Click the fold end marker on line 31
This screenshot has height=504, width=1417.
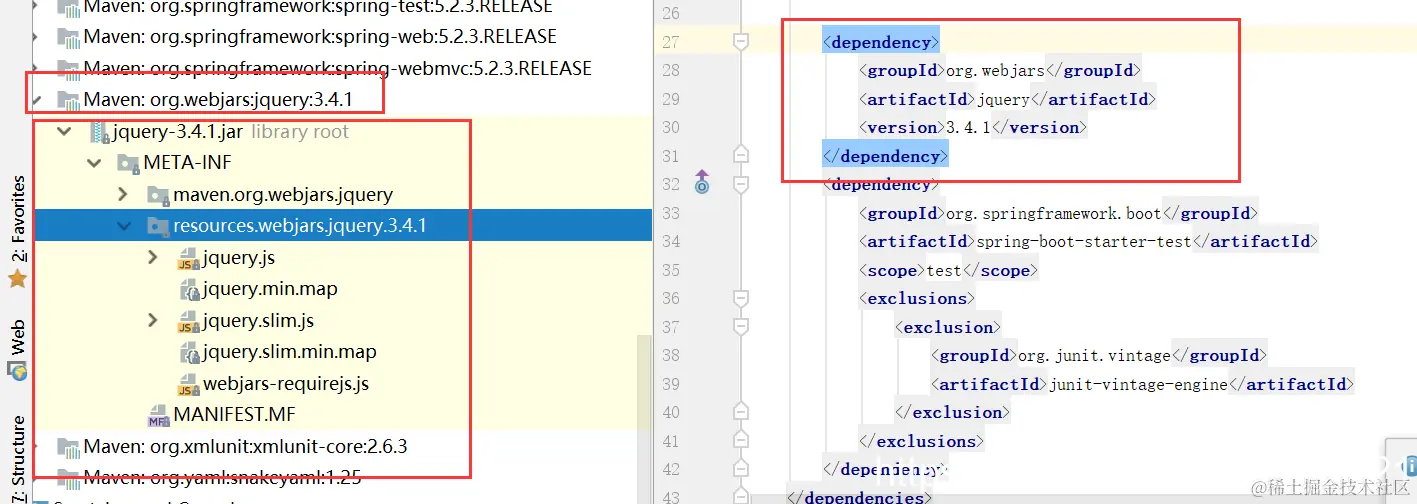[740, 155]
